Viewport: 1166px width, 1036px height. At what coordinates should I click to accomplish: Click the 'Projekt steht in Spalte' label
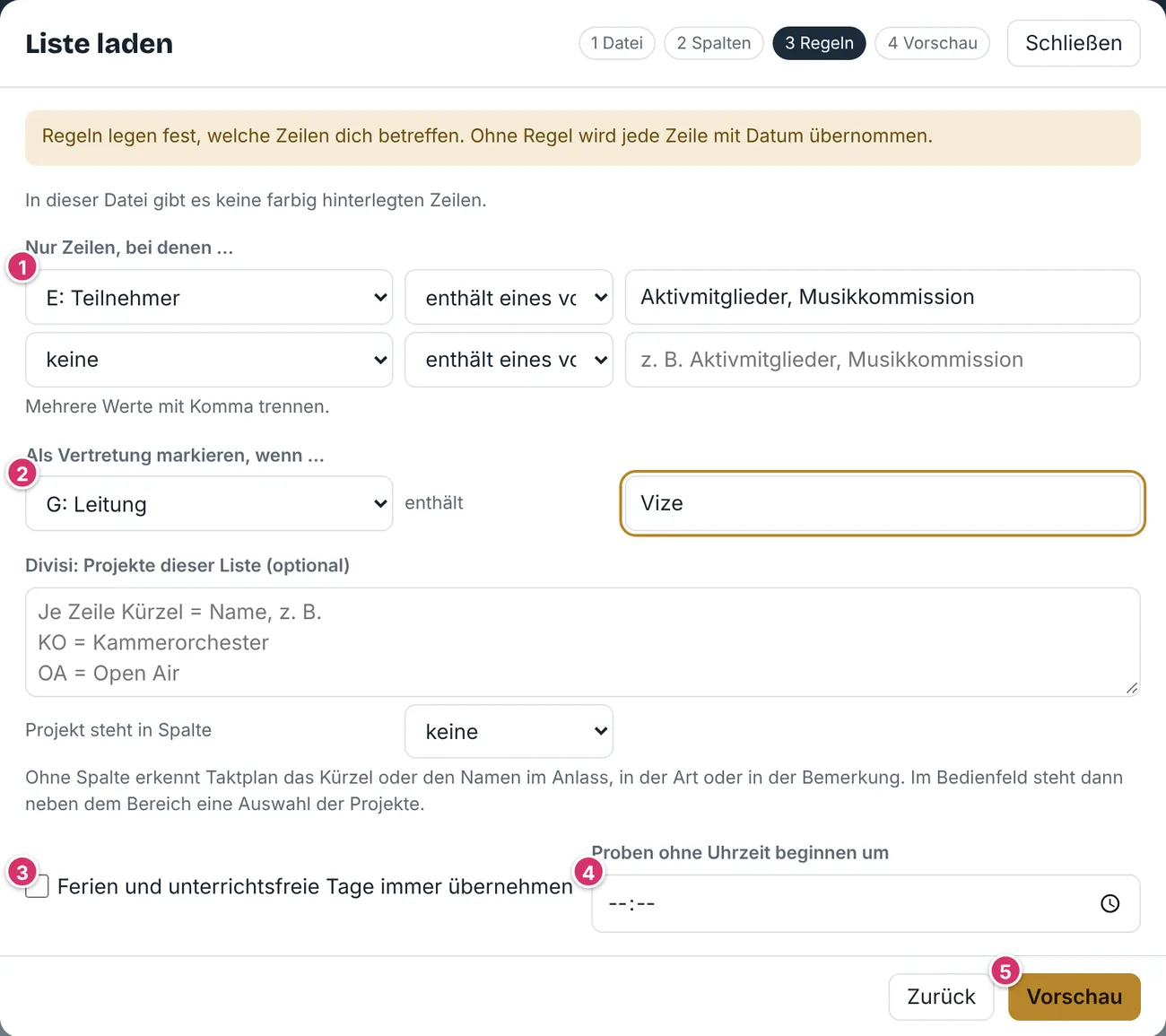(x=118, y=730)
